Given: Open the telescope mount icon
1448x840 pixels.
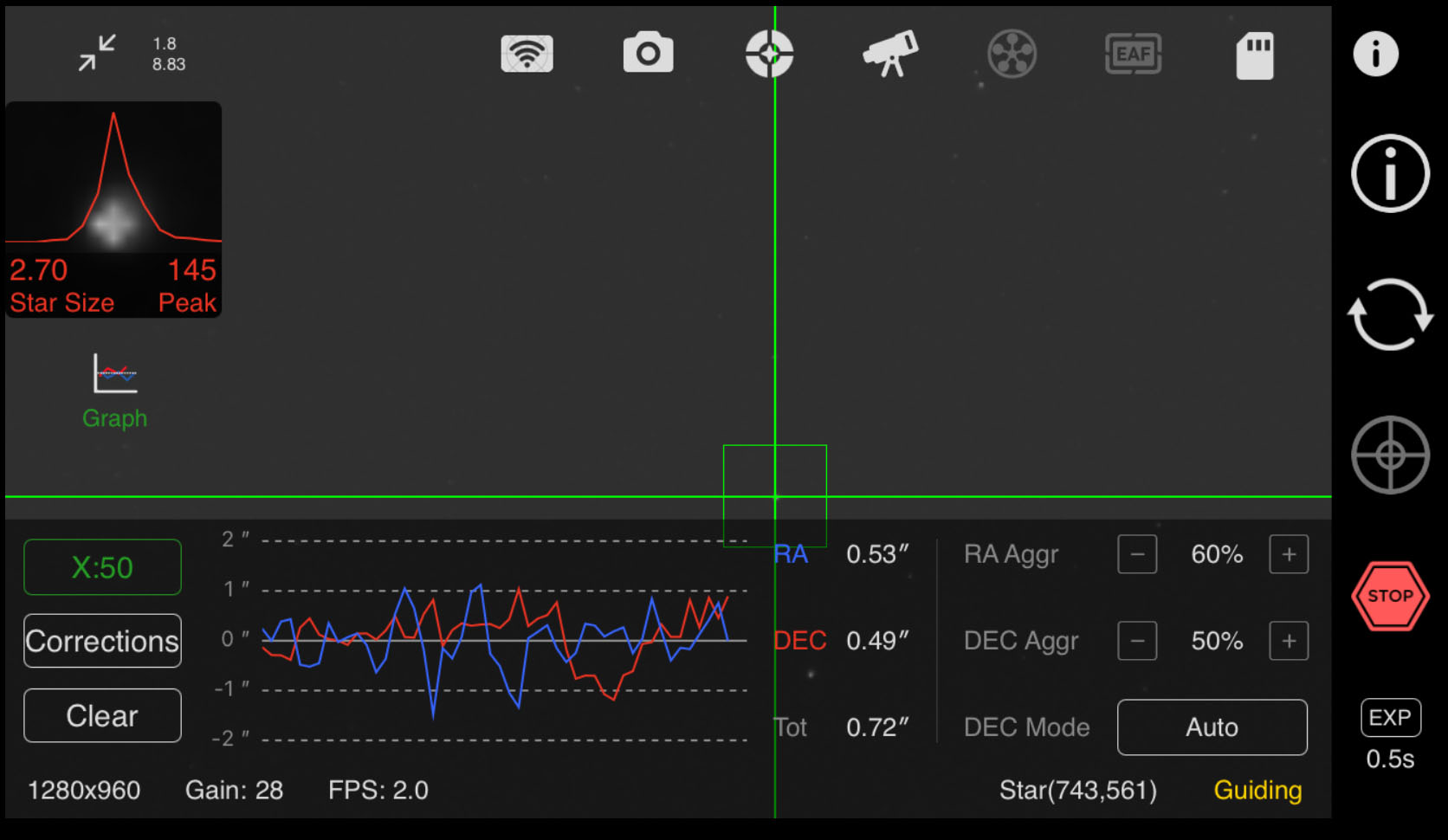Looking at the screenshot, I should click(890, 54).
